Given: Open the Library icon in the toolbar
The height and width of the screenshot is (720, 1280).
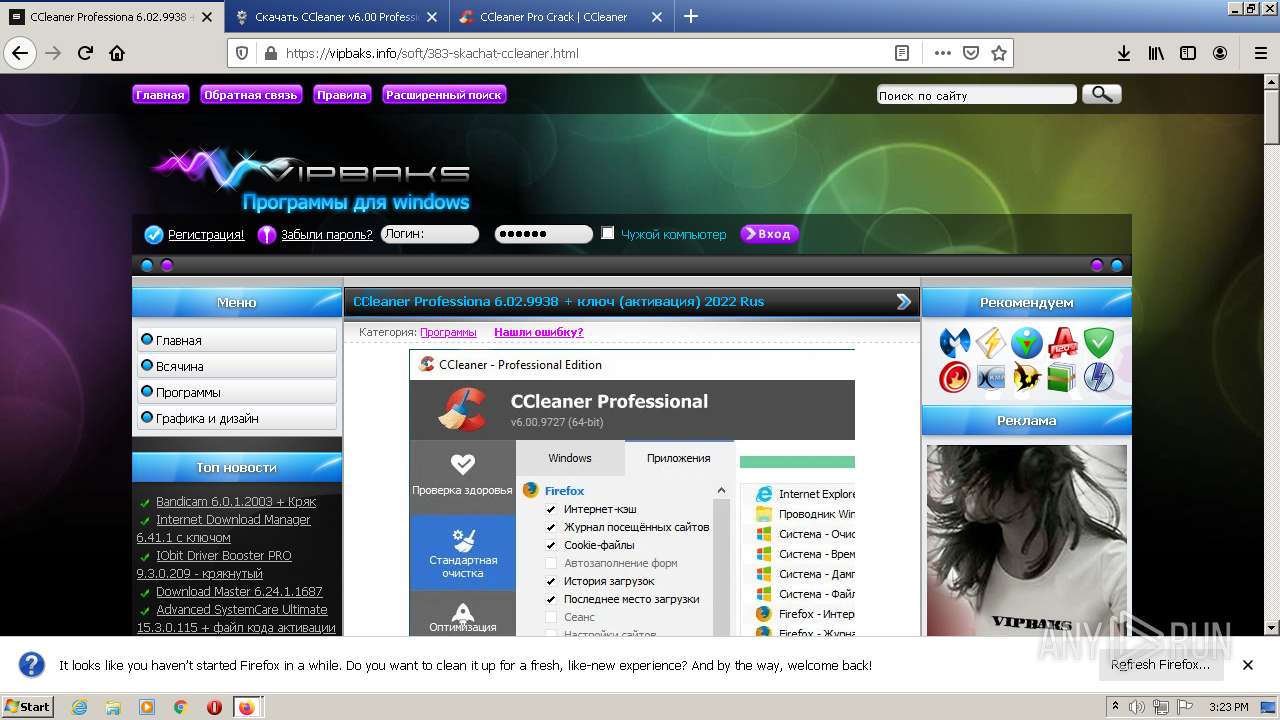Looking at the screenshot, I should (1156, 53).
